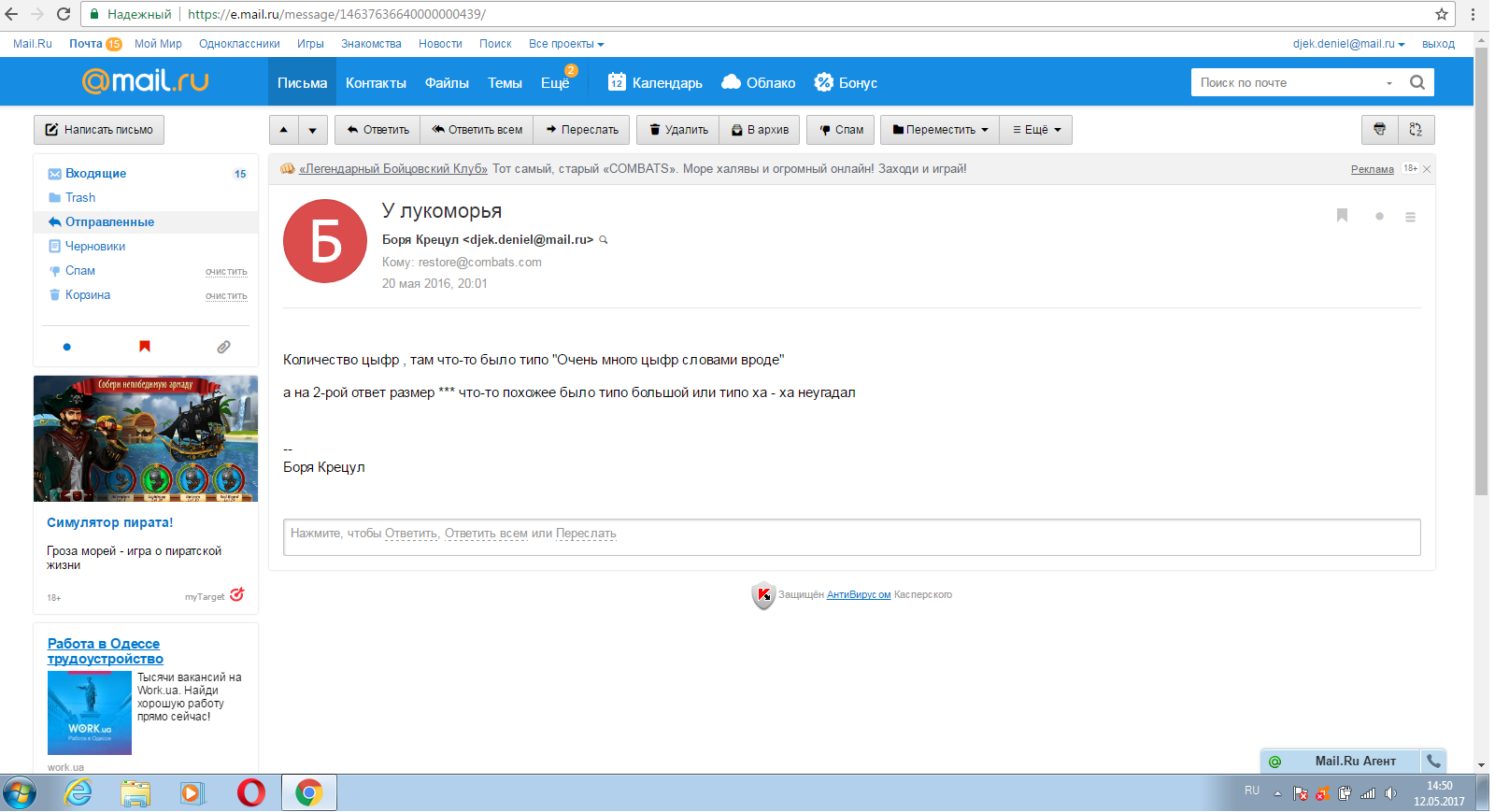1495x812 pixels.
Task: Bookmark this page with star icon
Action: coord(1442,14)
